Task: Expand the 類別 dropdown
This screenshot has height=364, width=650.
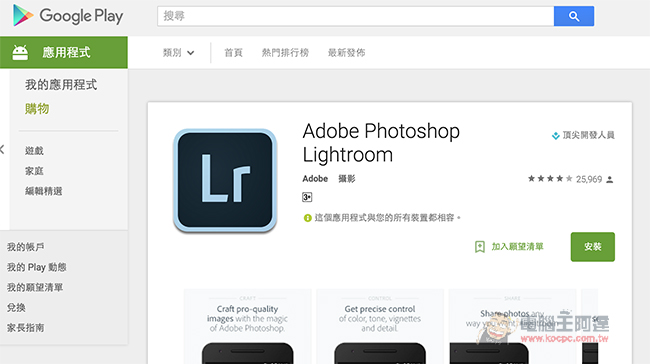Action: click(x=178, y=53)
